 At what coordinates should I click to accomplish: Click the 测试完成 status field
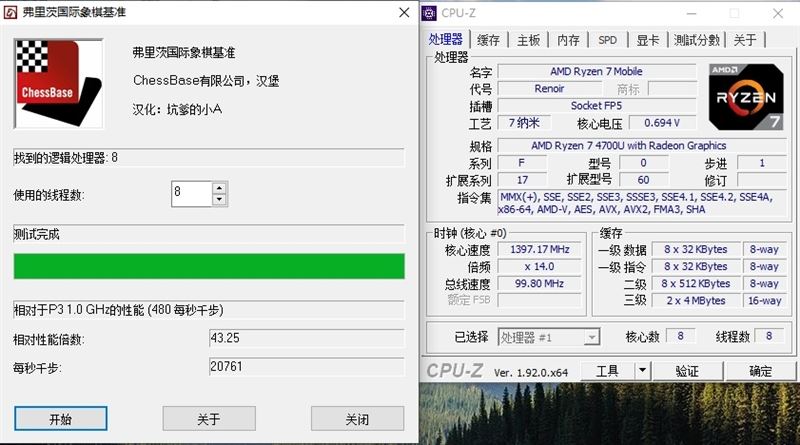point(209,234)
